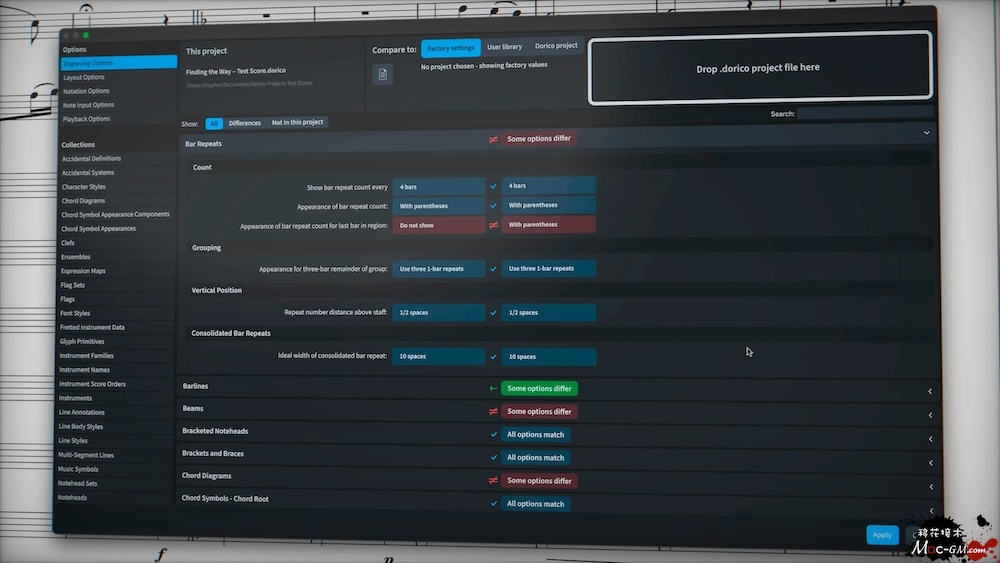
Task: Click the not-equal icon beside Bar Repeats
Action: [493, 139]
